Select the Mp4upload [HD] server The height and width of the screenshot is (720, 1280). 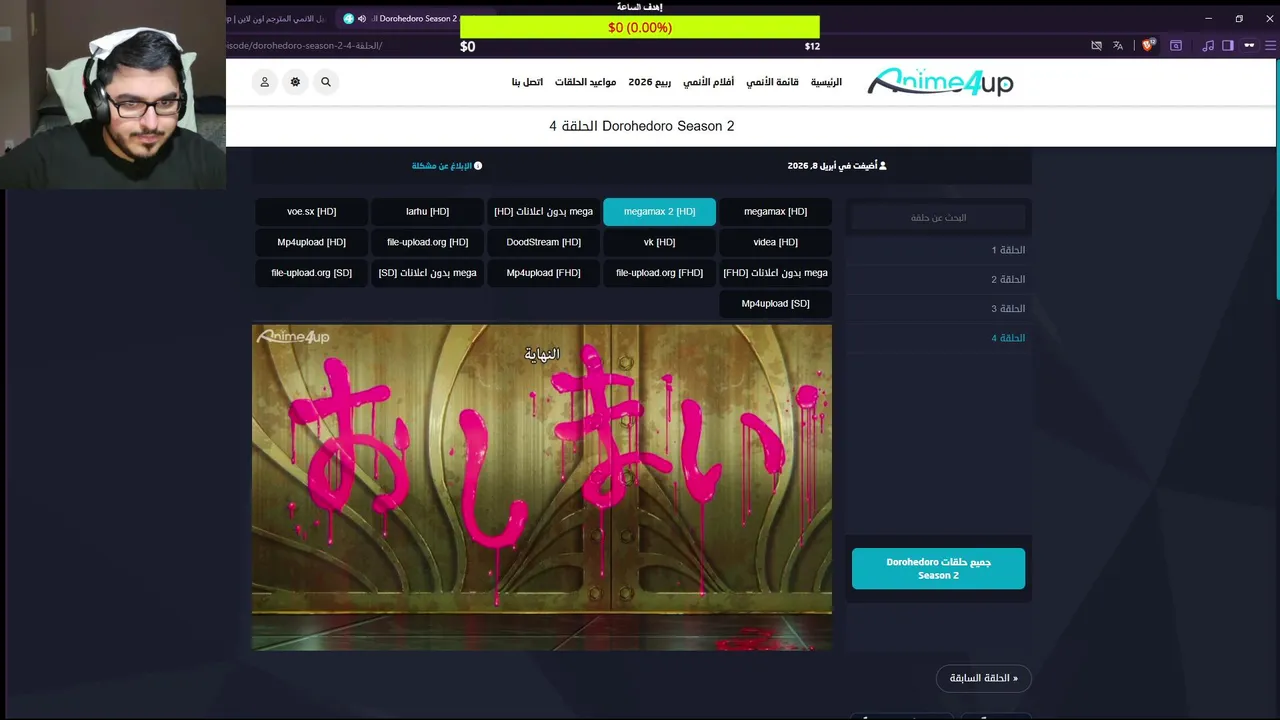pos(311,242)
